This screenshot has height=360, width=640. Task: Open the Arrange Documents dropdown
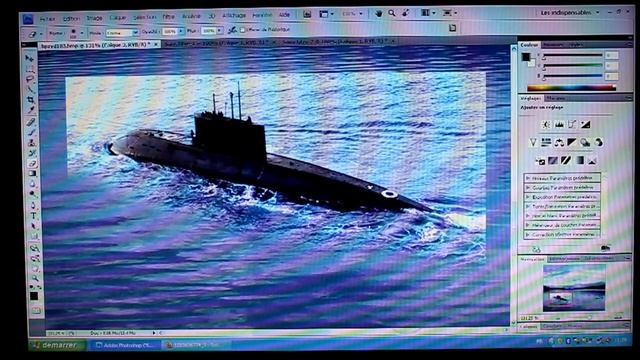(427, 13)
